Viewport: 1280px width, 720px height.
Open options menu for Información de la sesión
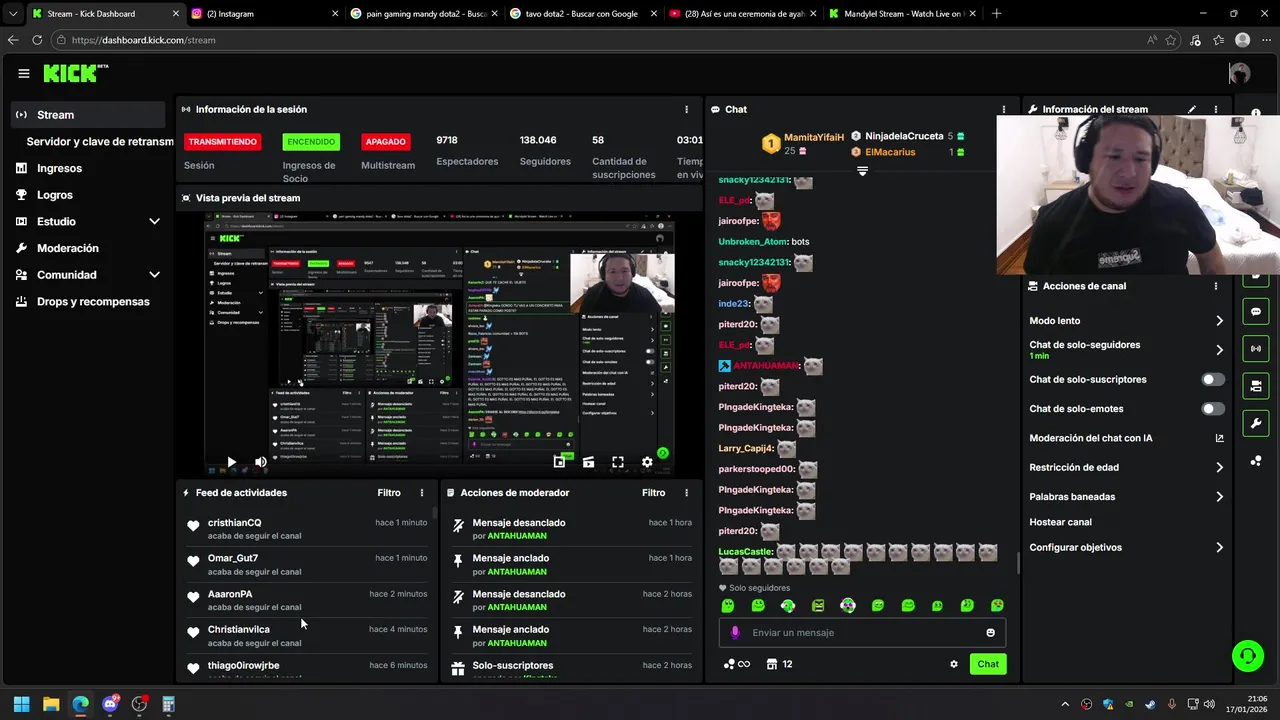686,109
